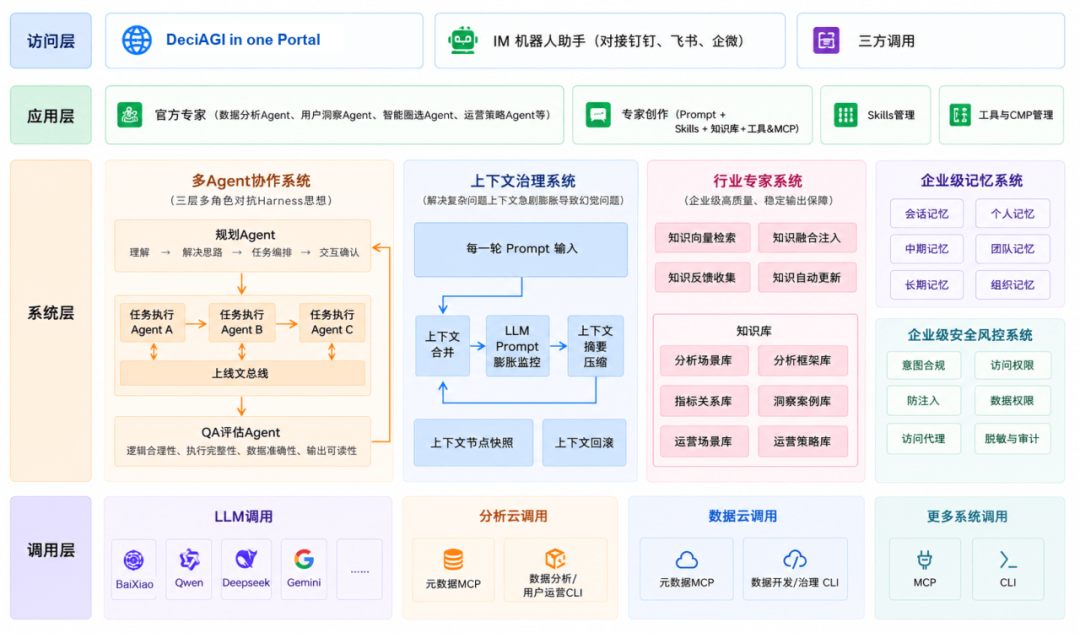Click the 行业专家系统 title

757,181
